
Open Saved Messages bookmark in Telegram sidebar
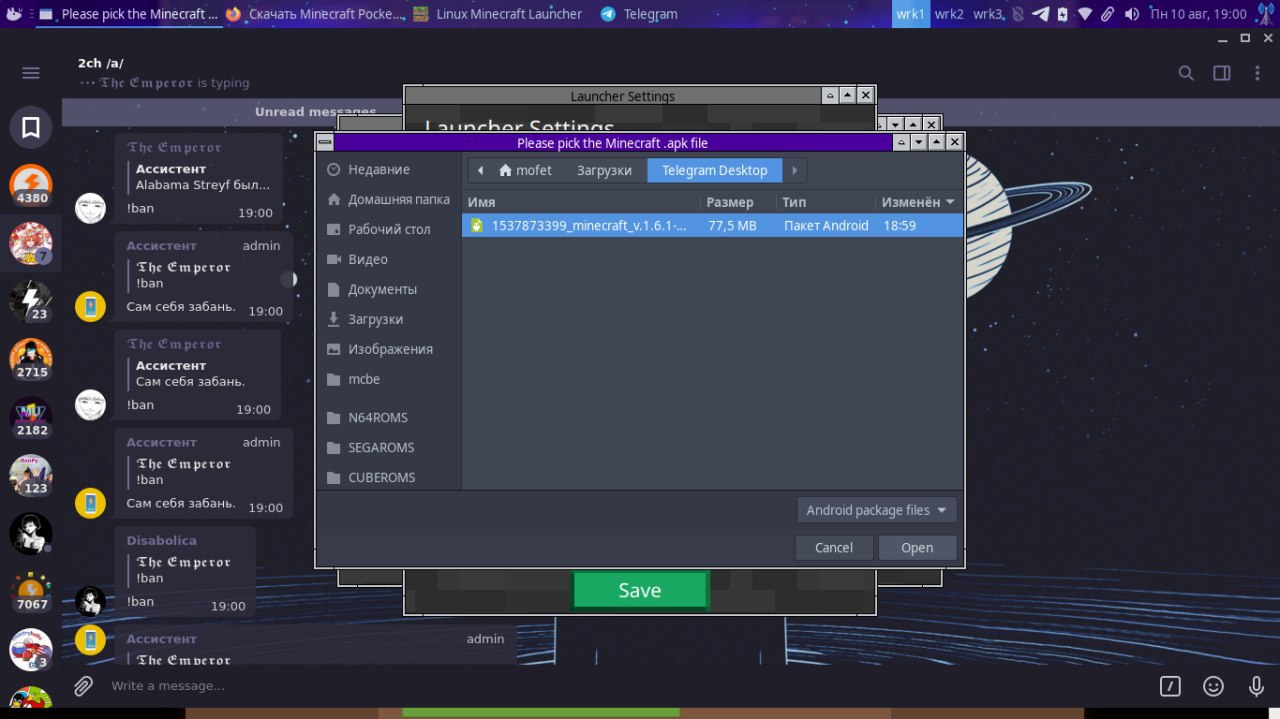click(31, 128)
